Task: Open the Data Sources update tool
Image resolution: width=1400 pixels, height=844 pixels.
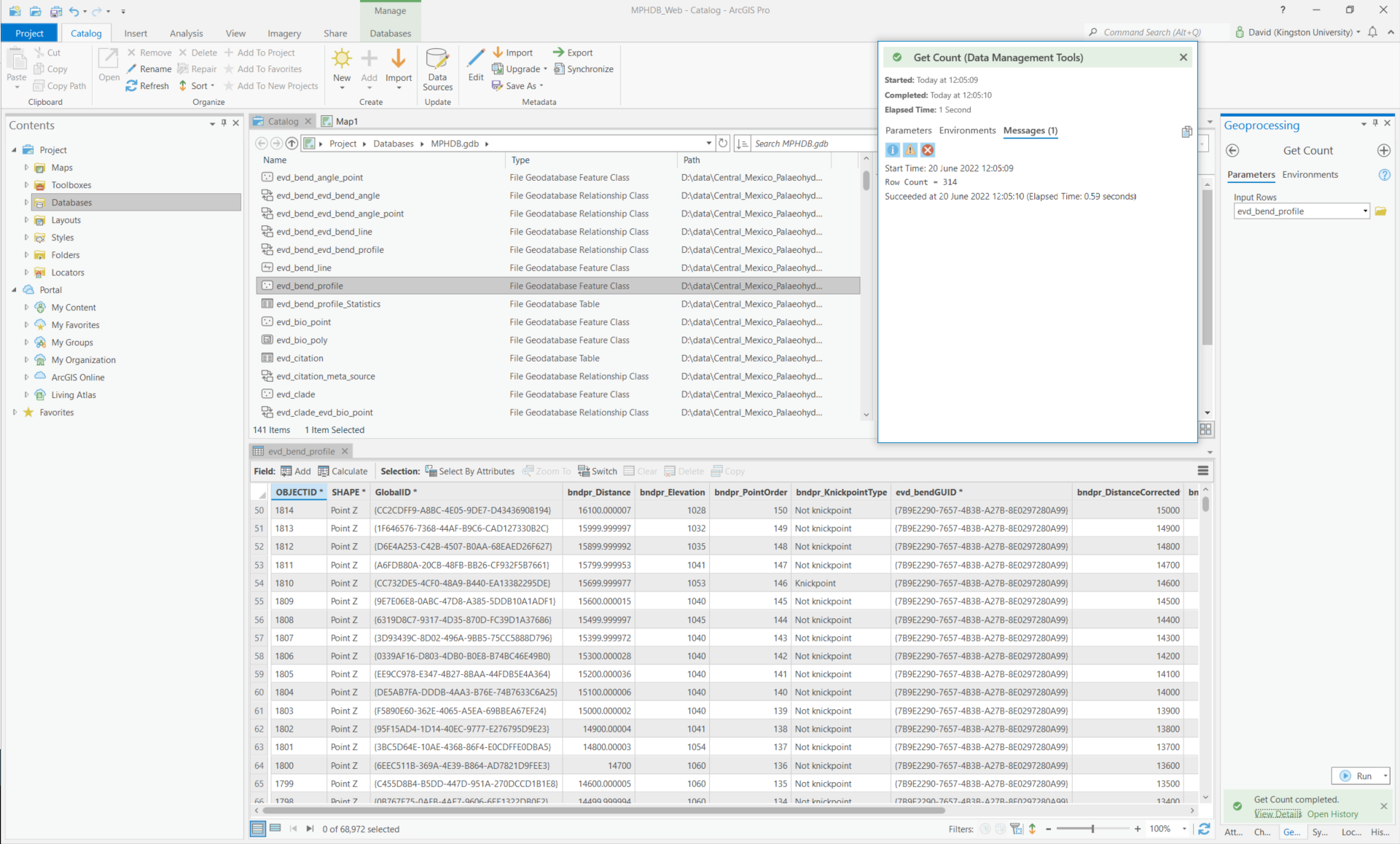Action: 437,69
